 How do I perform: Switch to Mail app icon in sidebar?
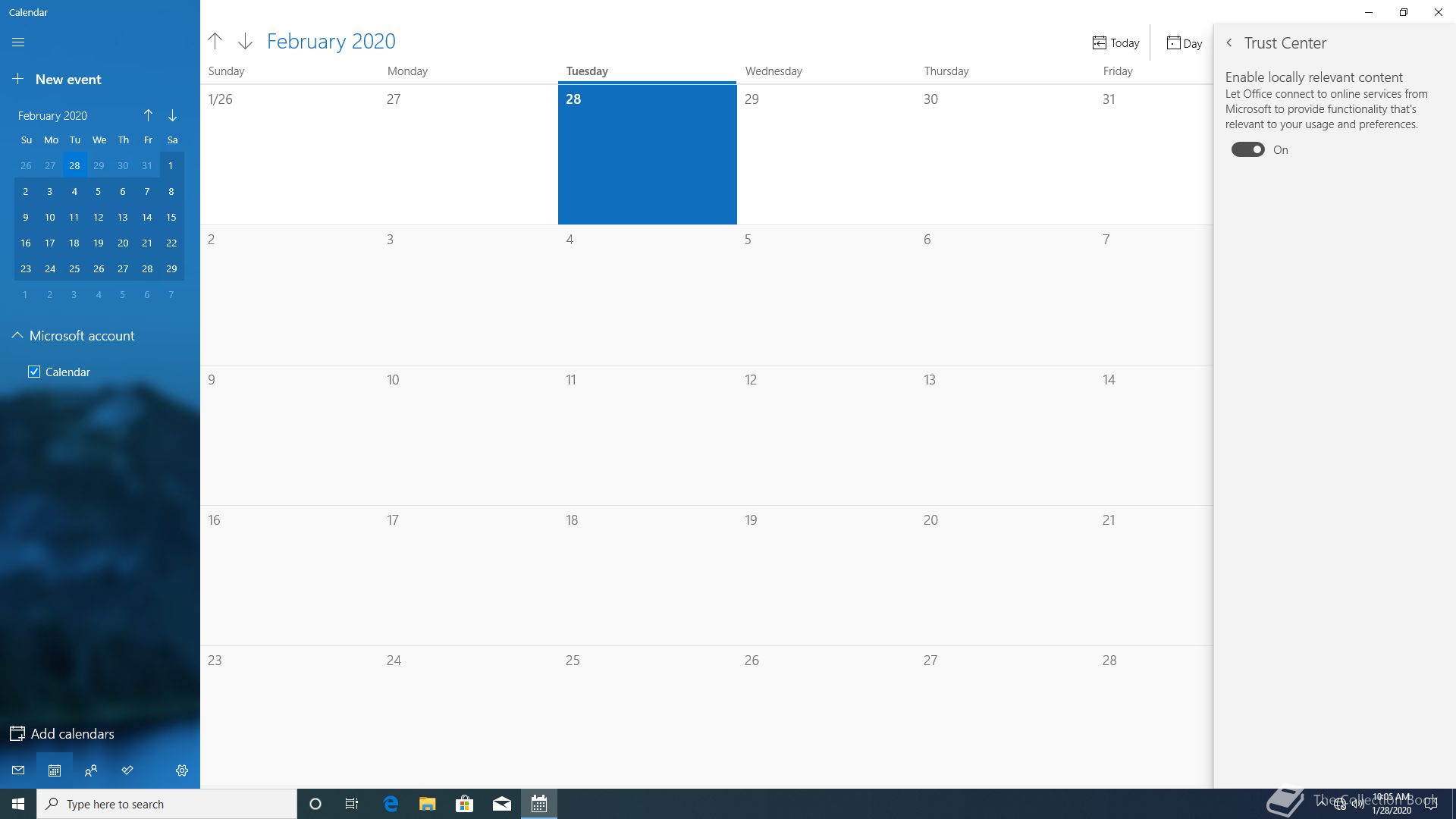pos(18,770)
